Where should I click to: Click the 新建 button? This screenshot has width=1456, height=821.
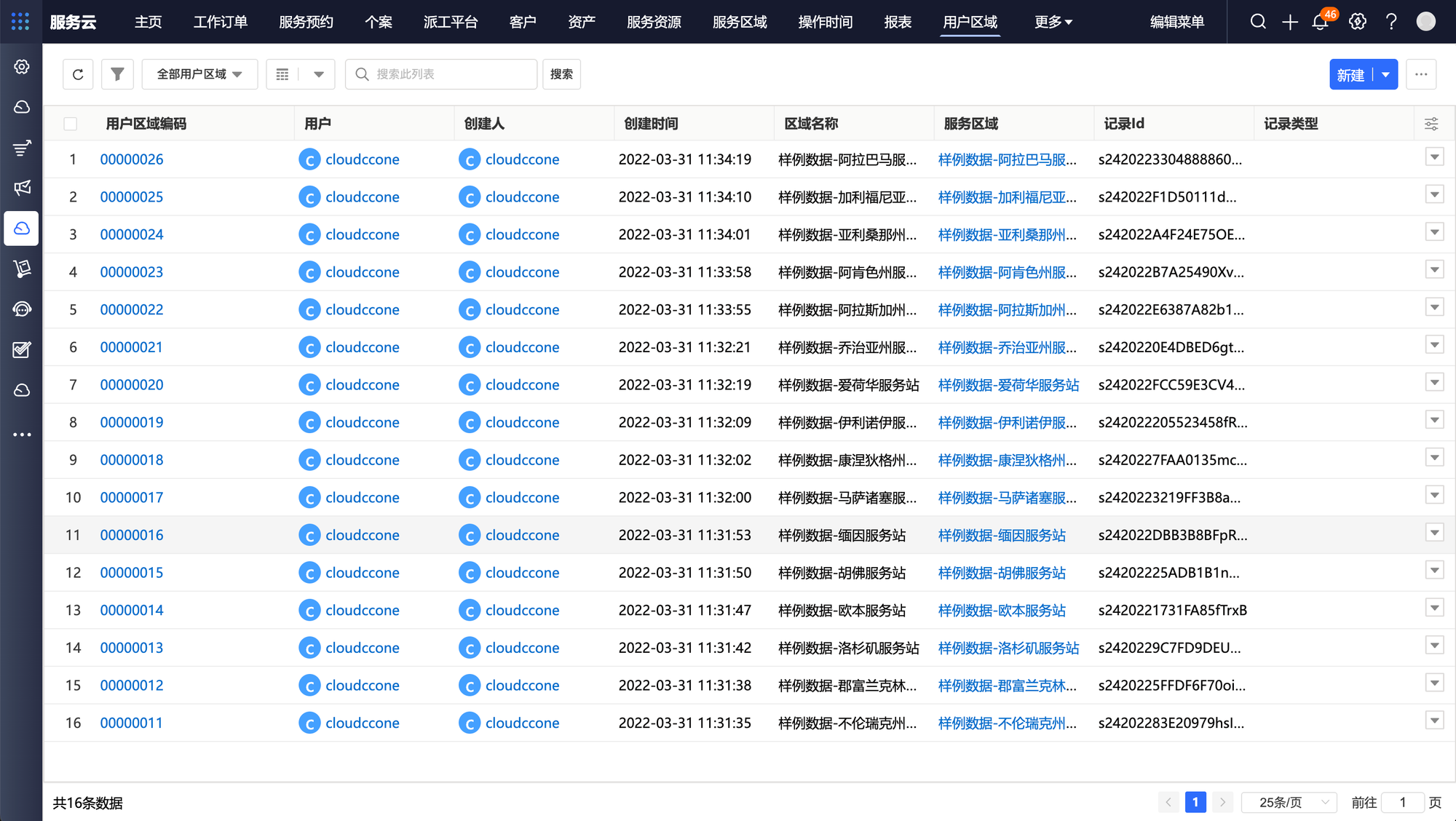(1350, 74)
